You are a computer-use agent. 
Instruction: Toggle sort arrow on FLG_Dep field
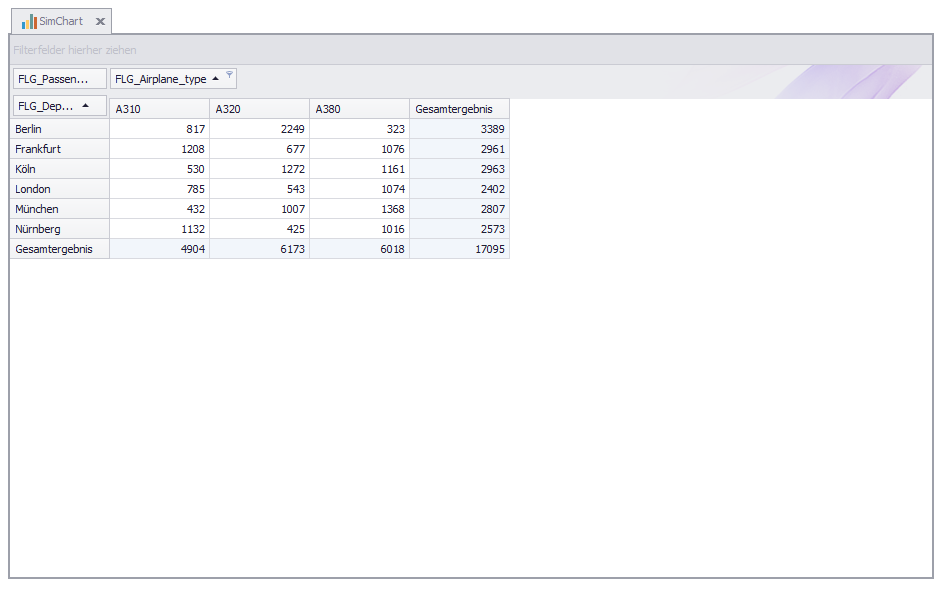click(85, 105)
